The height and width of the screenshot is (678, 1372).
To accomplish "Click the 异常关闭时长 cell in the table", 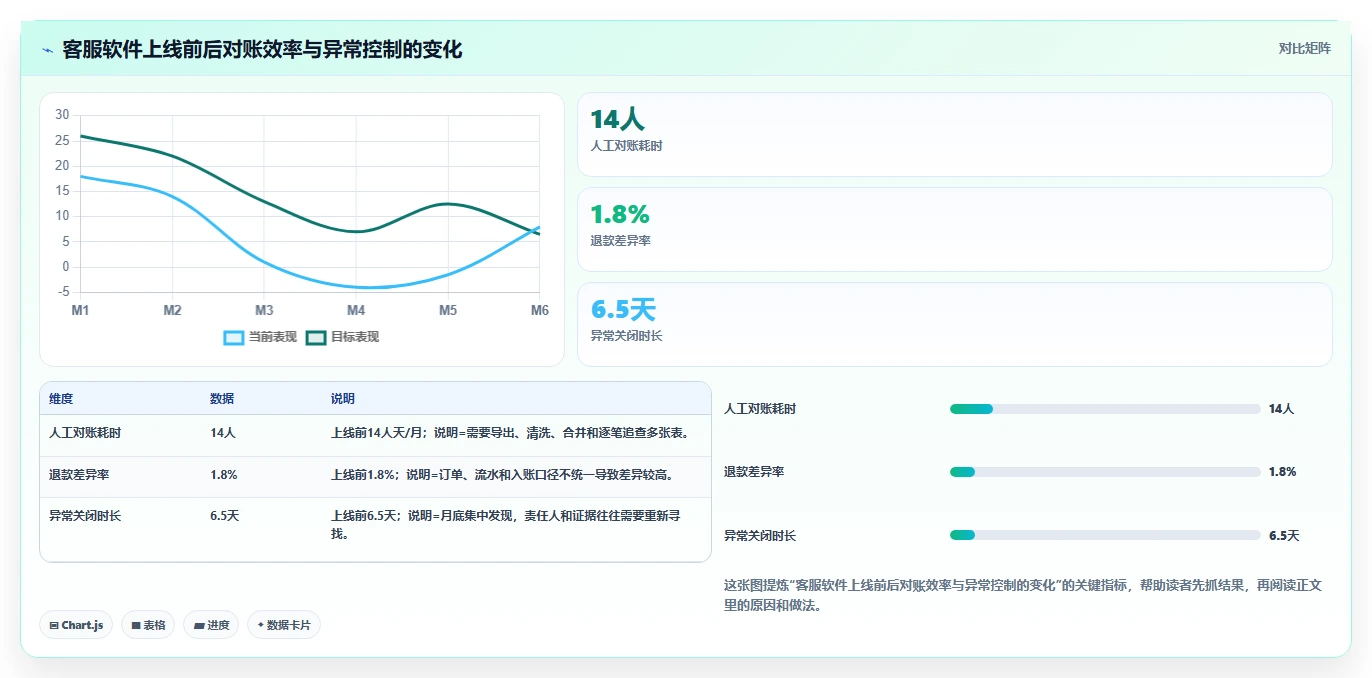I will tap(85, 516).
